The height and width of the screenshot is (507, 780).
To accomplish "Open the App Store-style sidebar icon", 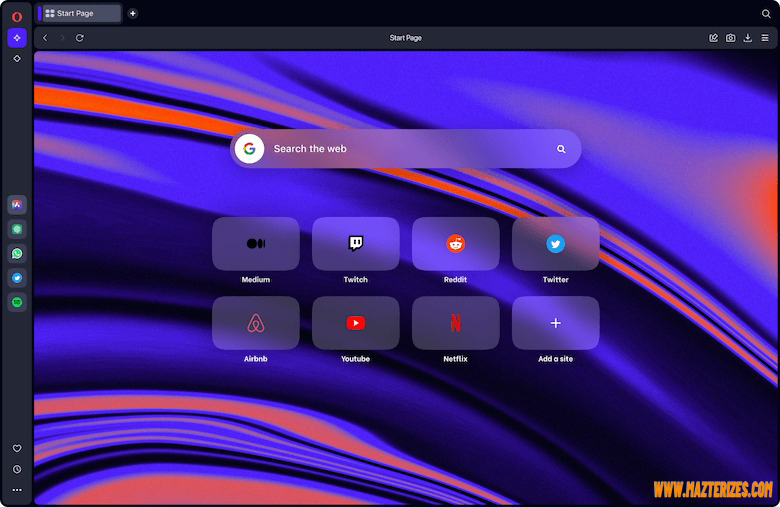I will [17, 204].
